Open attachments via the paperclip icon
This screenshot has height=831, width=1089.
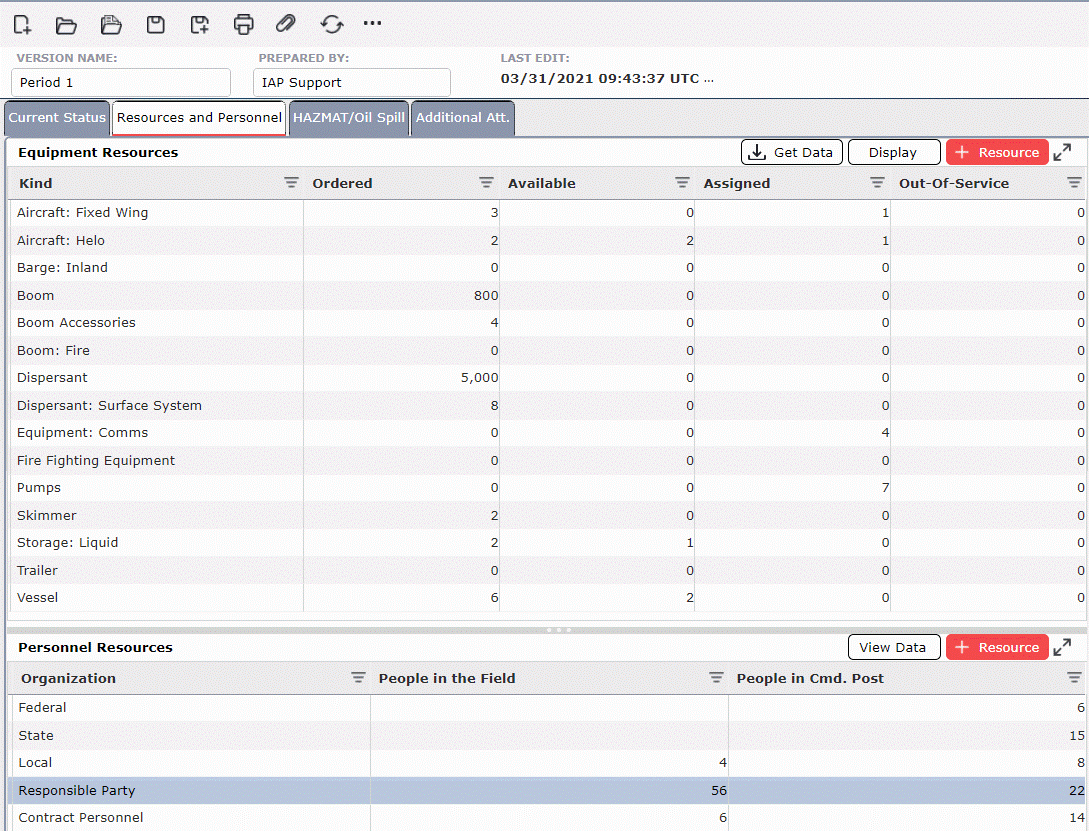(x=285, y=24)
